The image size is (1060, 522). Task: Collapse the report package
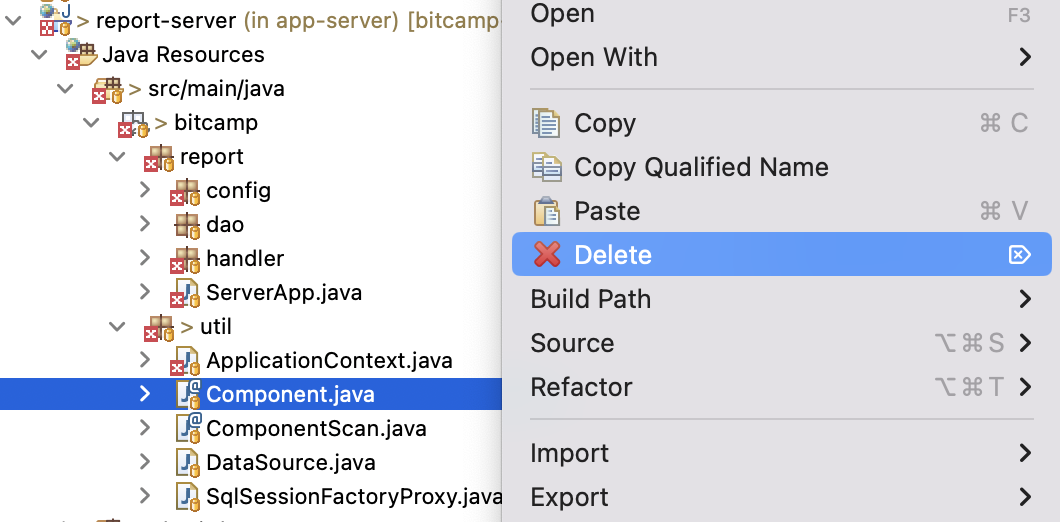(117, 157)
